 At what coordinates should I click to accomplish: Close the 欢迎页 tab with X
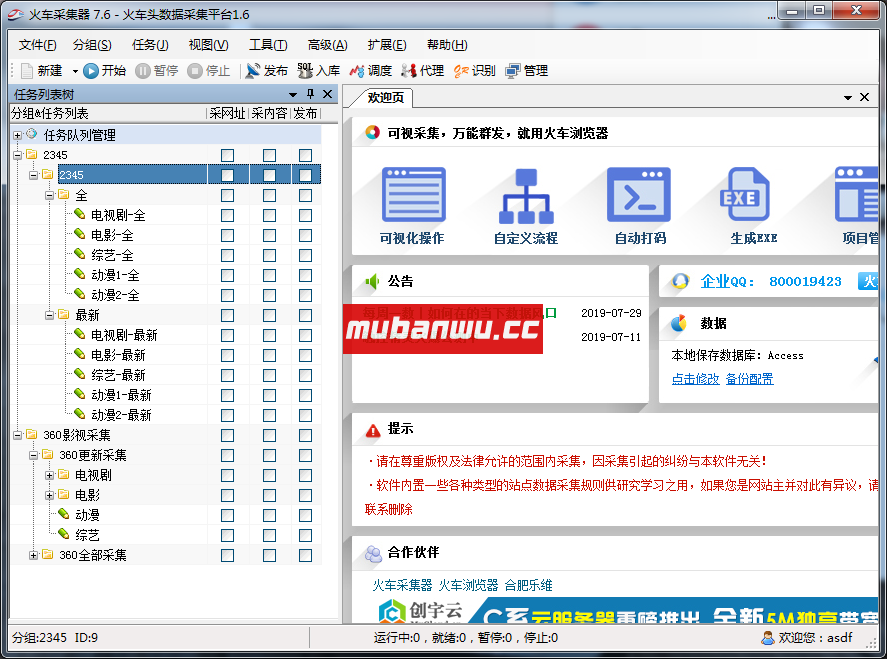pyautogui.click(x=864, y=97)
